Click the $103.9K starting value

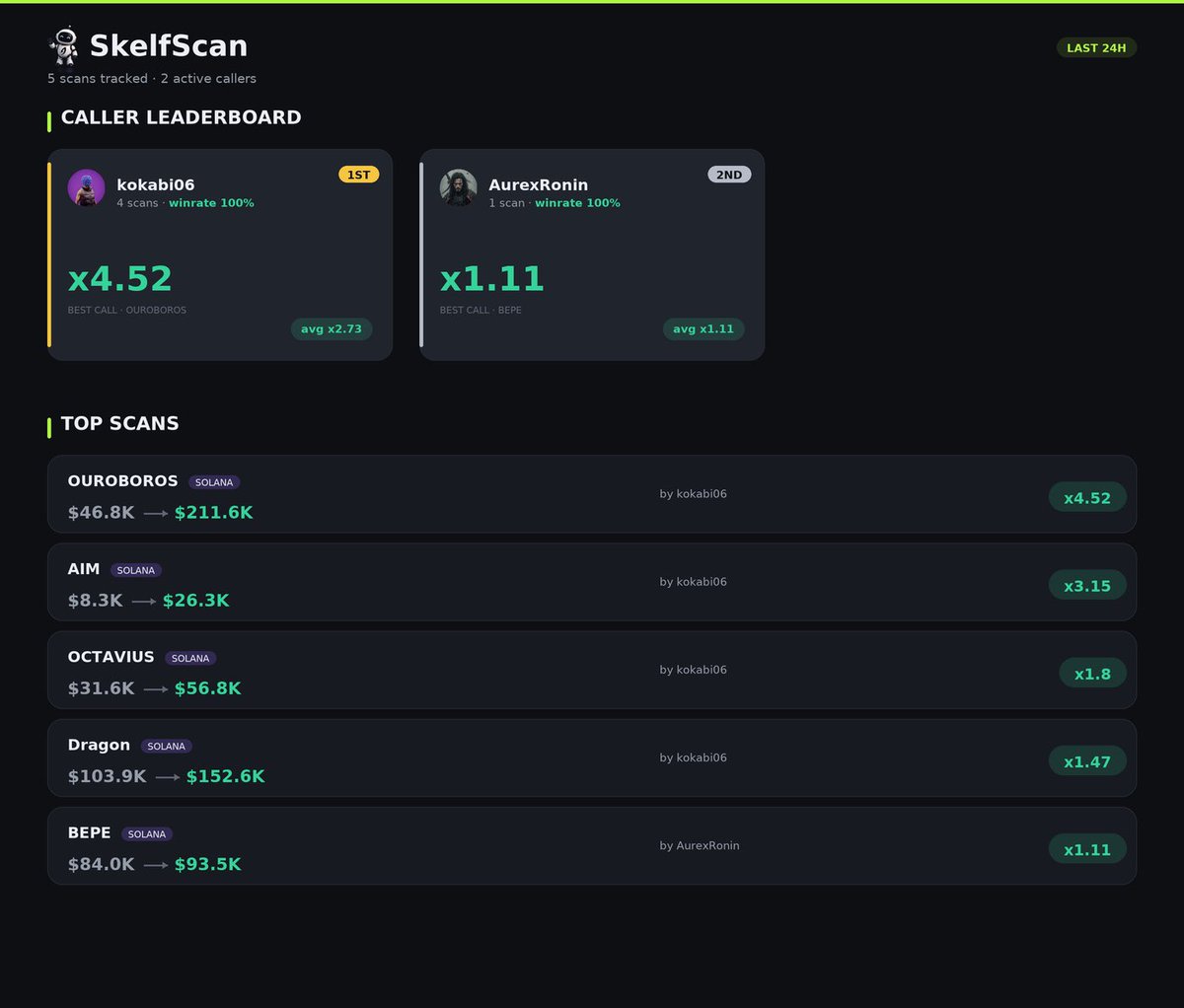(108, 776)
